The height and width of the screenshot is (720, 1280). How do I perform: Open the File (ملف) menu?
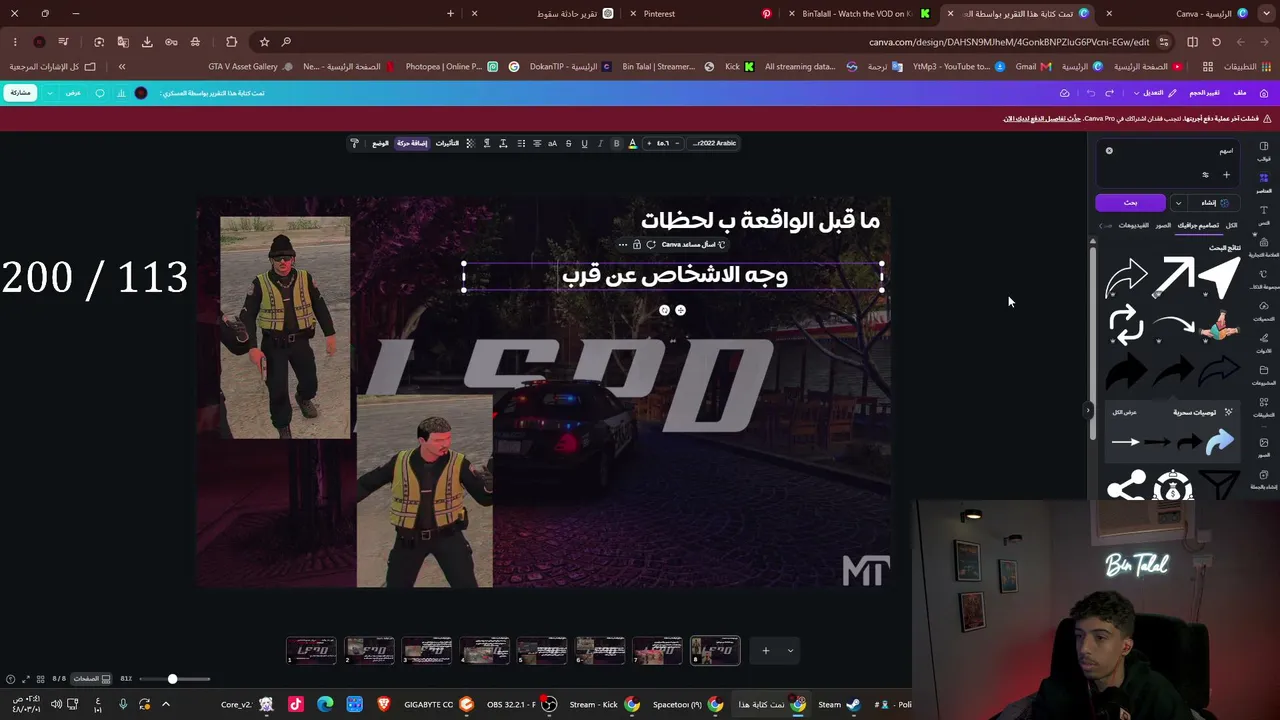click(x=1240, y=93)
